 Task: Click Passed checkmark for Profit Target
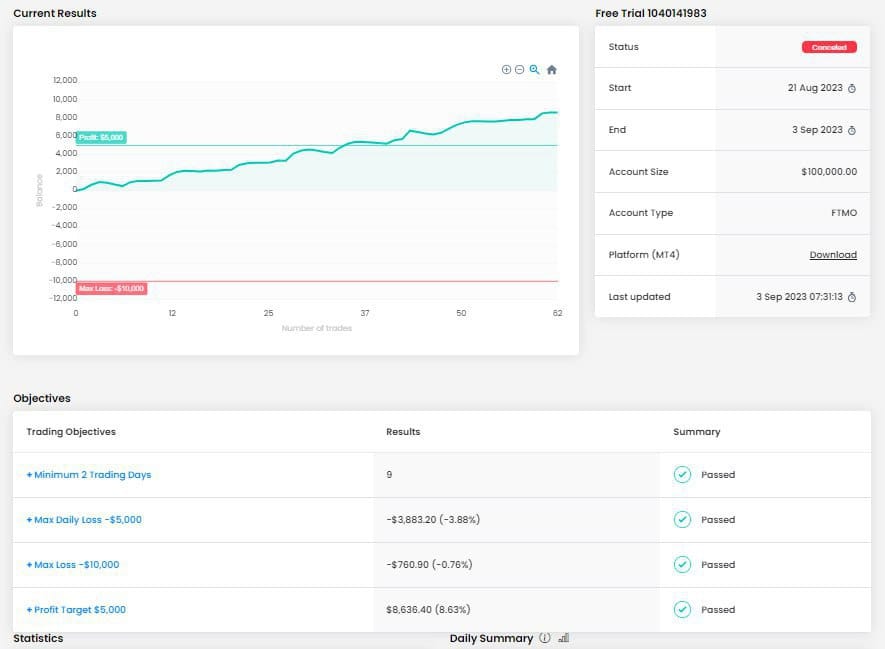682,609
